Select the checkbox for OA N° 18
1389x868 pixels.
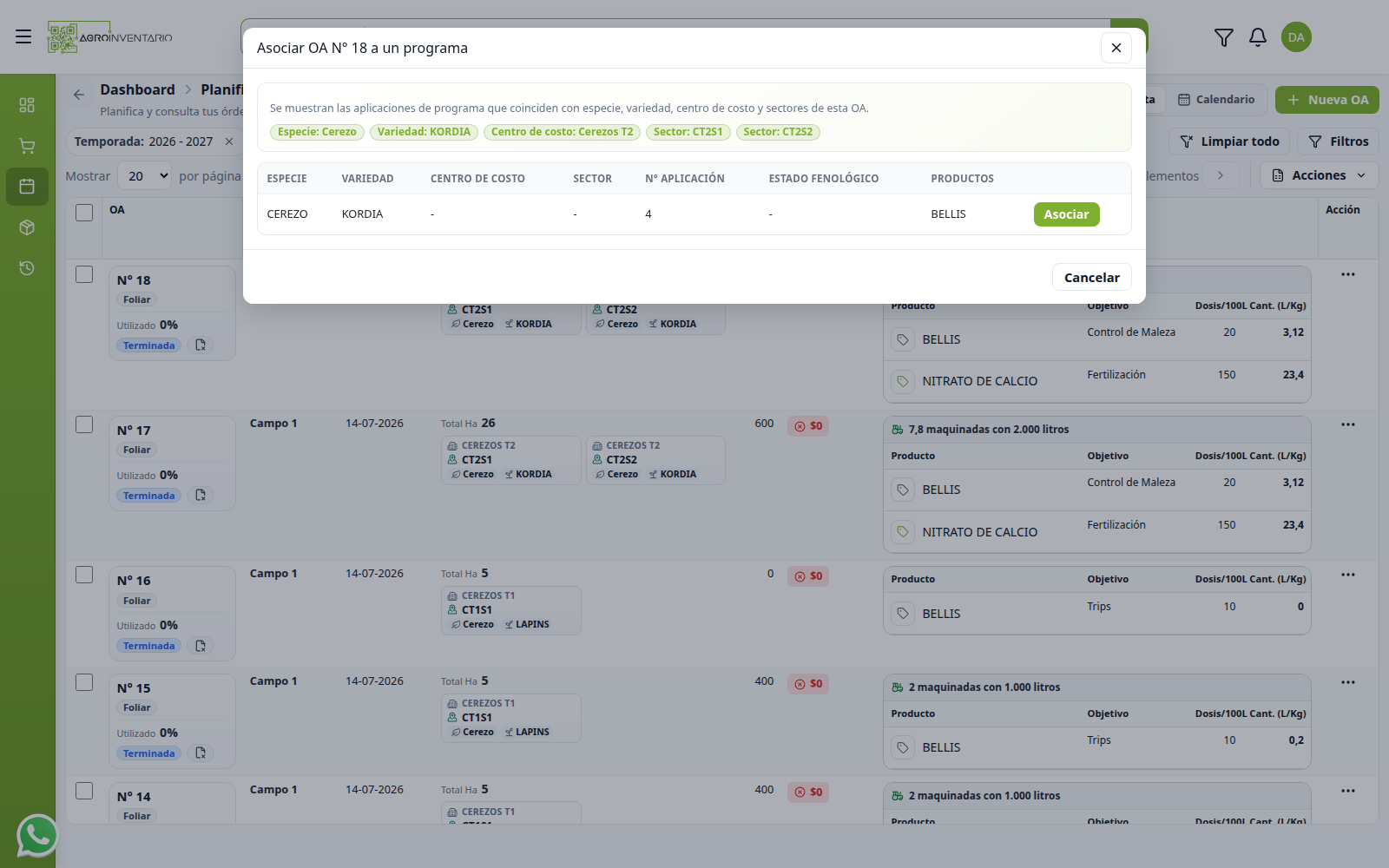[x=84, y=274]
